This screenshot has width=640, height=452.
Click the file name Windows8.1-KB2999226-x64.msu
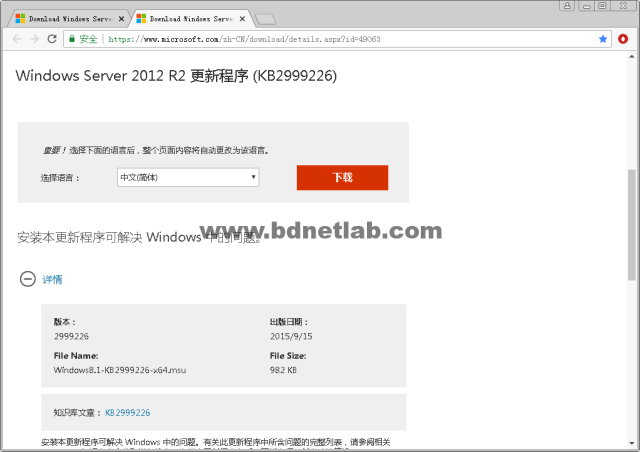120,370
